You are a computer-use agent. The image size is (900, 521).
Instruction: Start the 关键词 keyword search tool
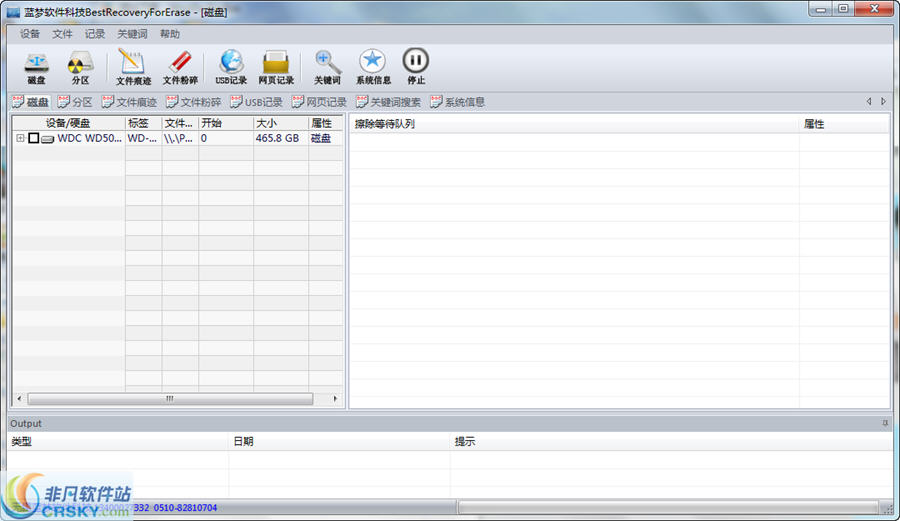(x=327, y=68)
